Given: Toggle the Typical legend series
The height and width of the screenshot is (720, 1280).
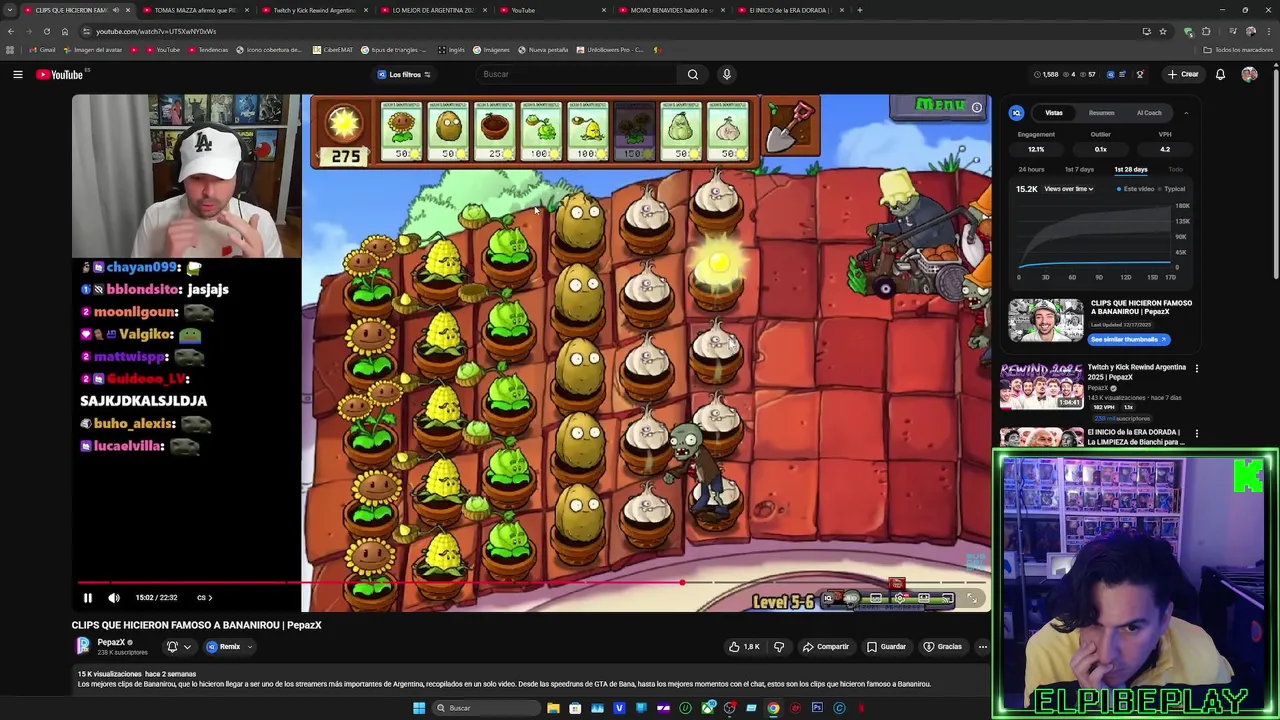Looking at the screenshot, I should coord(1172,189).
